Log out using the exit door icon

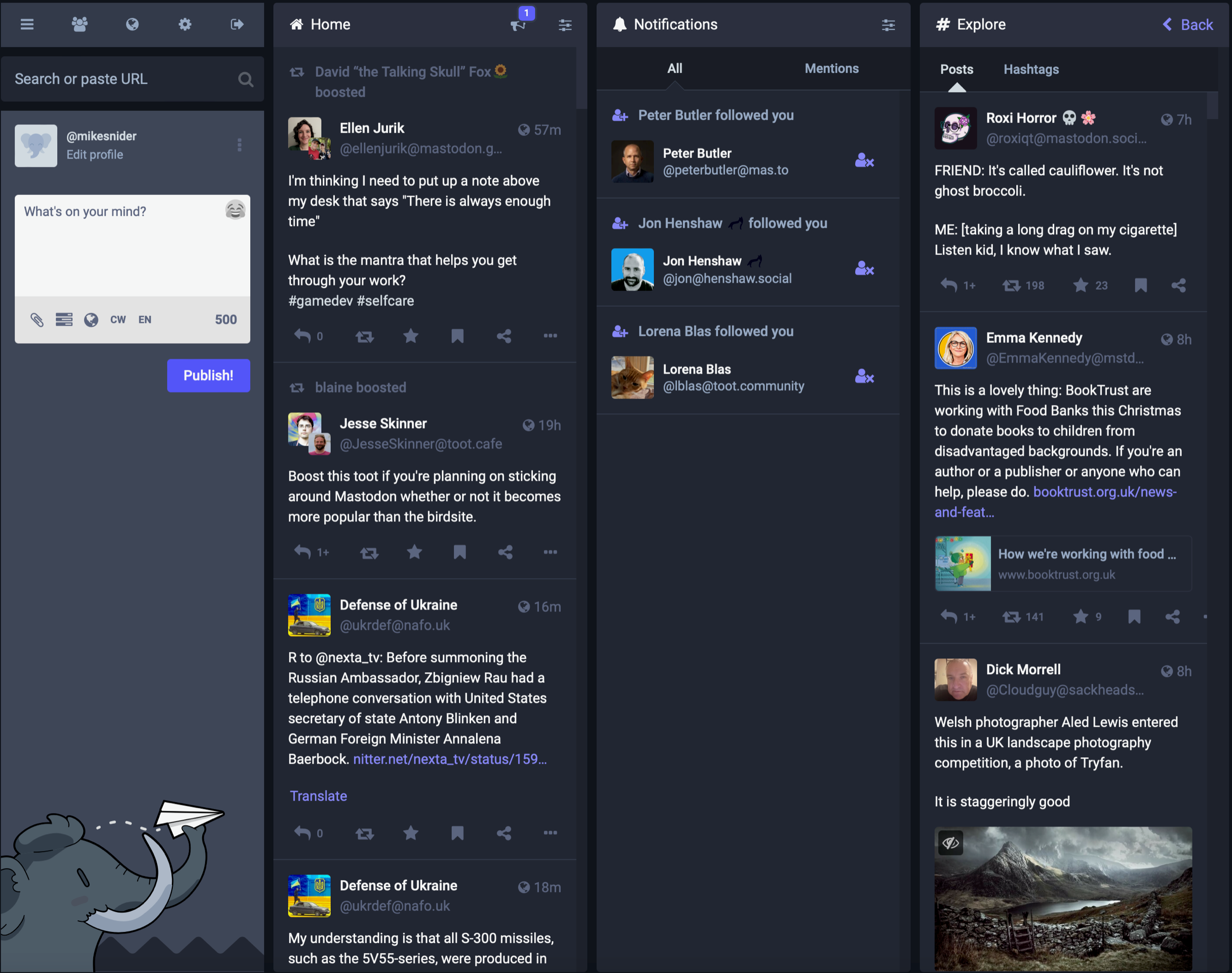pos(237,24)
